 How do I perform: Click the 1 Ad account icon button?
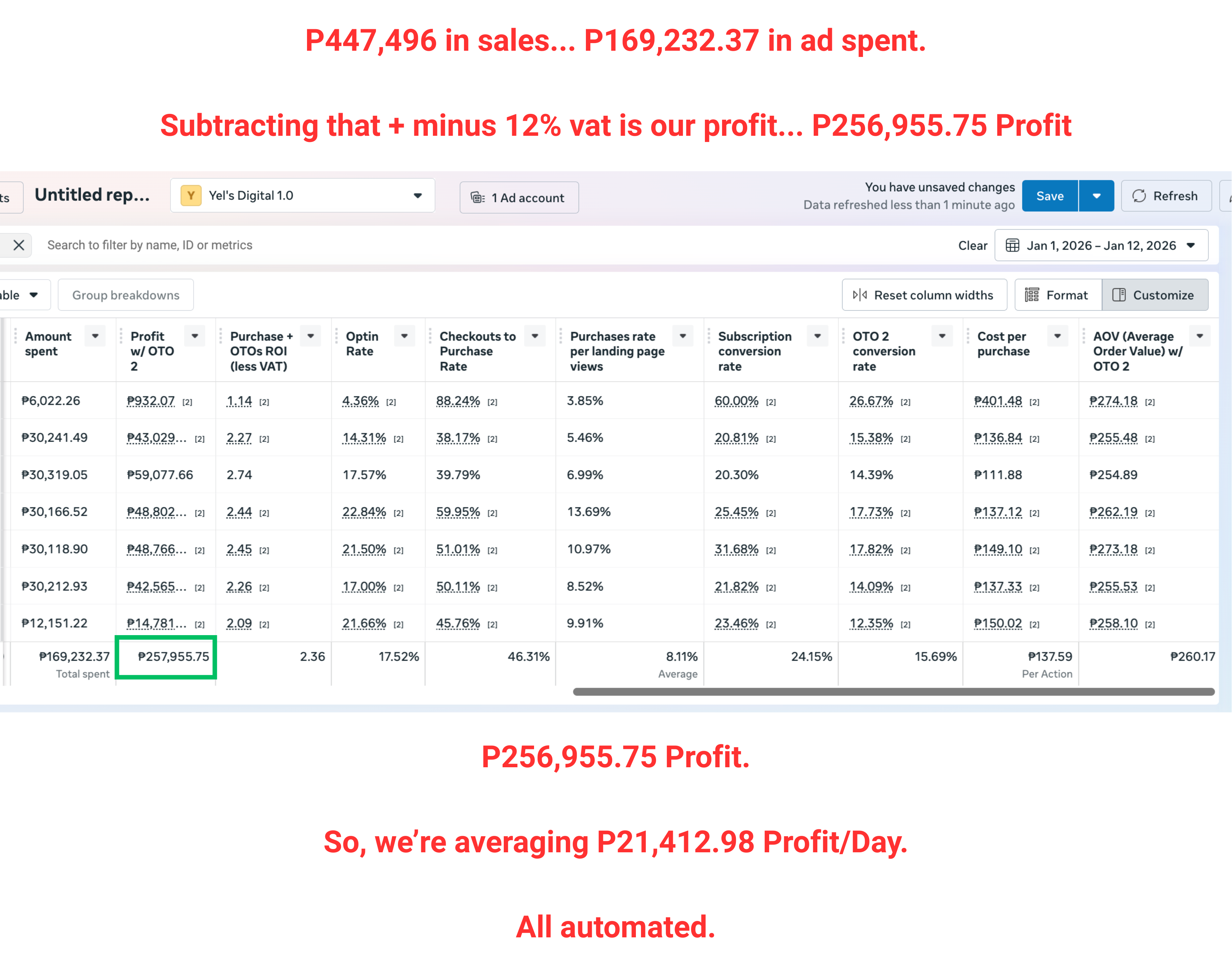pos(519,197)
